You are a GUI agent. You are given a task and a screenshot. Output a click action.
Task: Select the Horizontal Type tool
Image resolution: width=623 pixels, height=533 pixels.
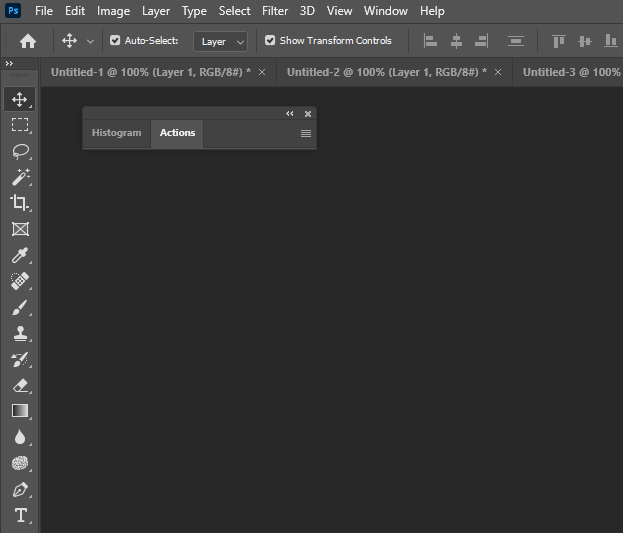click(x=21, y=515)
